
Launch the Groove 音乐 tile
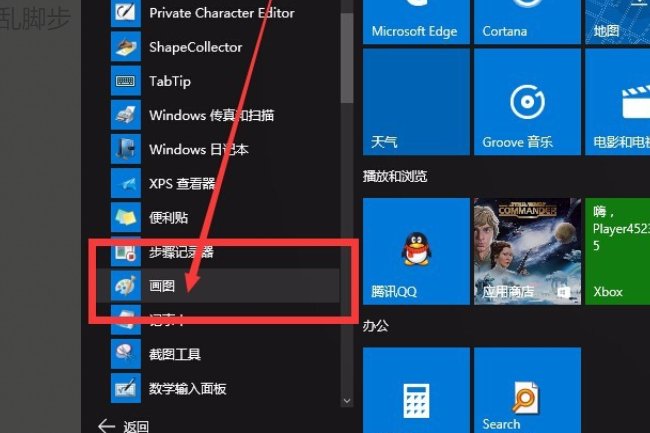pos(526,103)
